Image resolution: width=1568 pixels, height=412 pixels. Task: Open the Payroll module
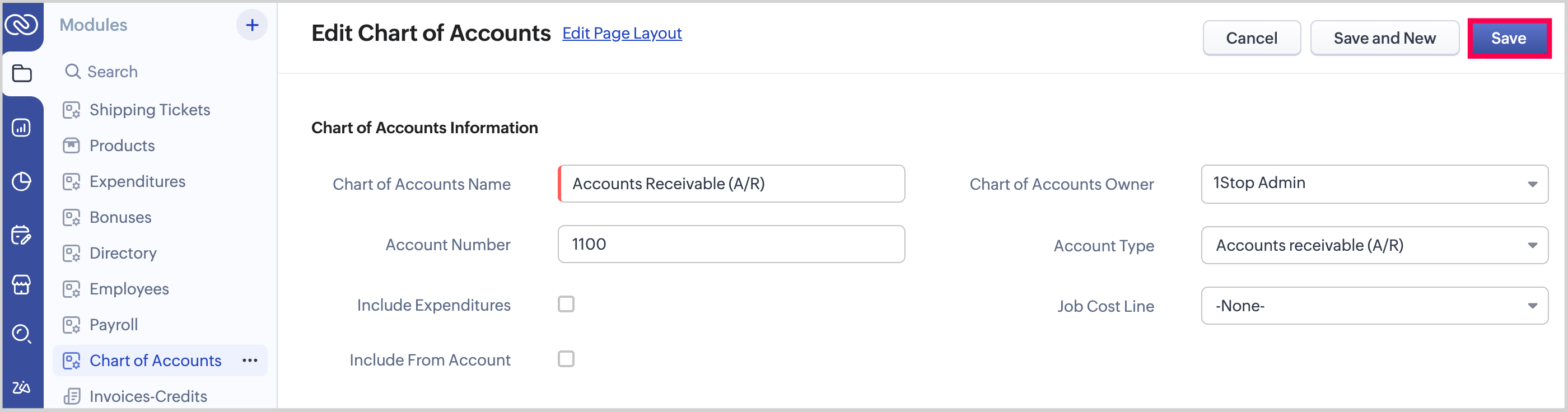click(x=113, y=324)
